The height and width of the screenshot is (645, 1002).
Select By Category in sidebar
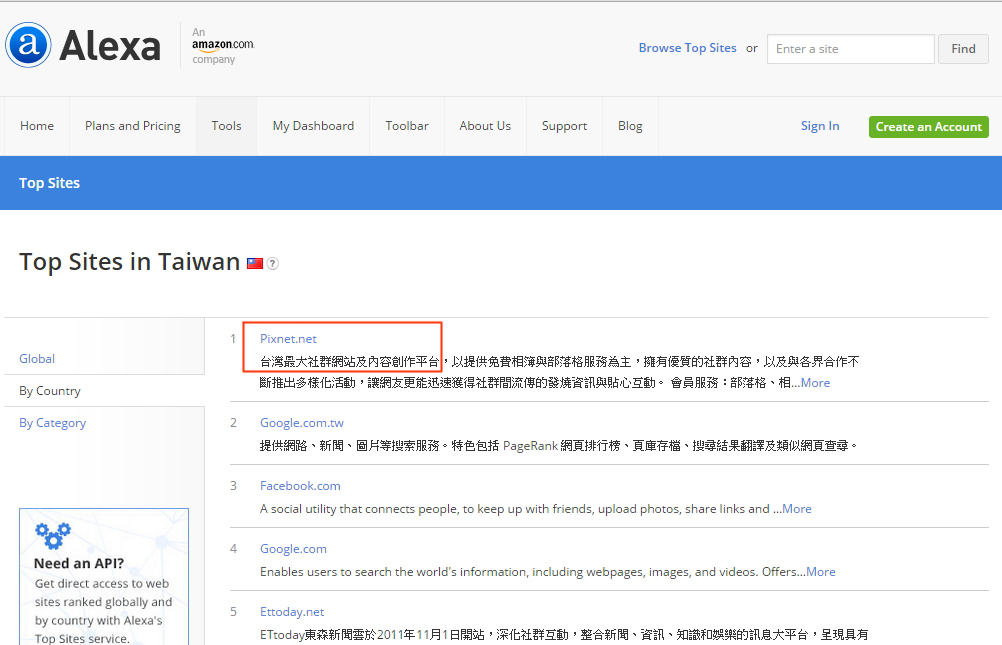53,423
